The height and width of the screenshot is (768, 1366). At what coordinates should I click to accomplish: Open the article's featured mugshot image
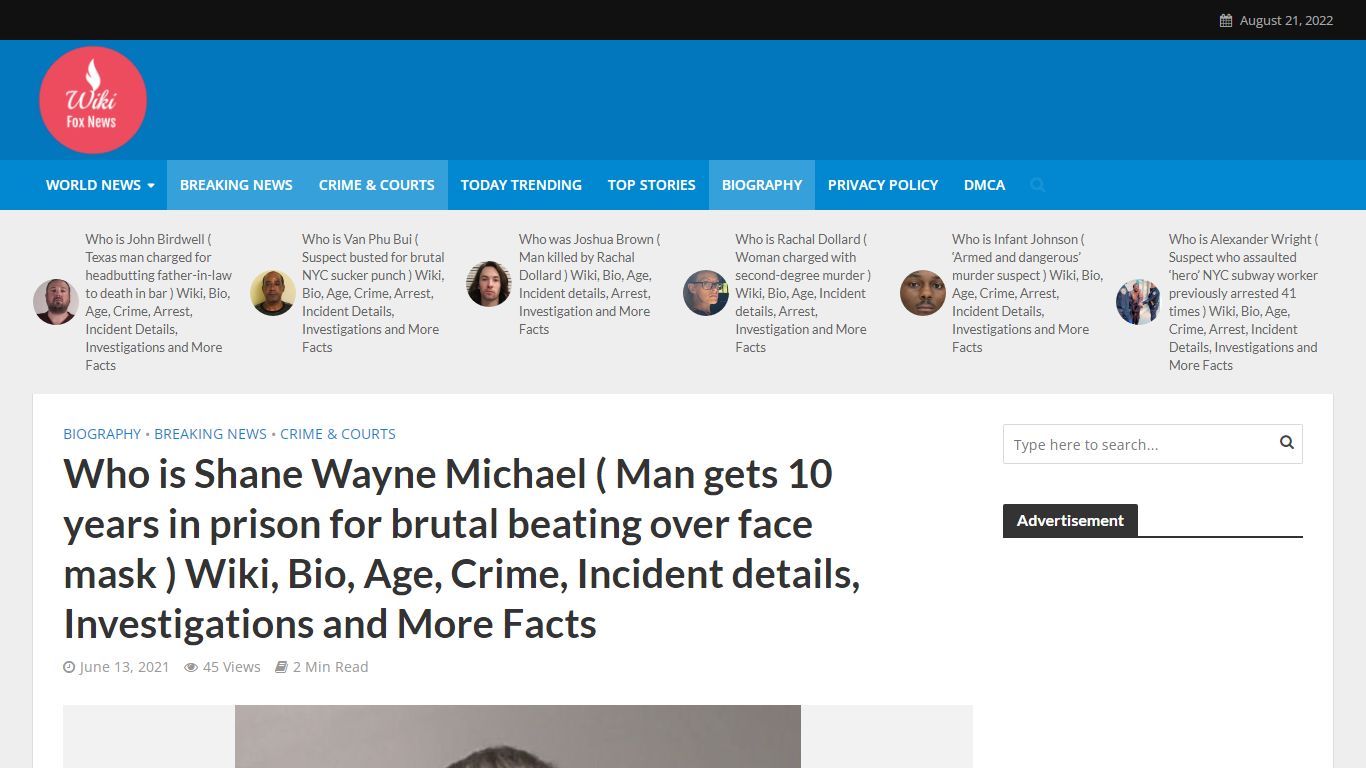pos(518,737)
